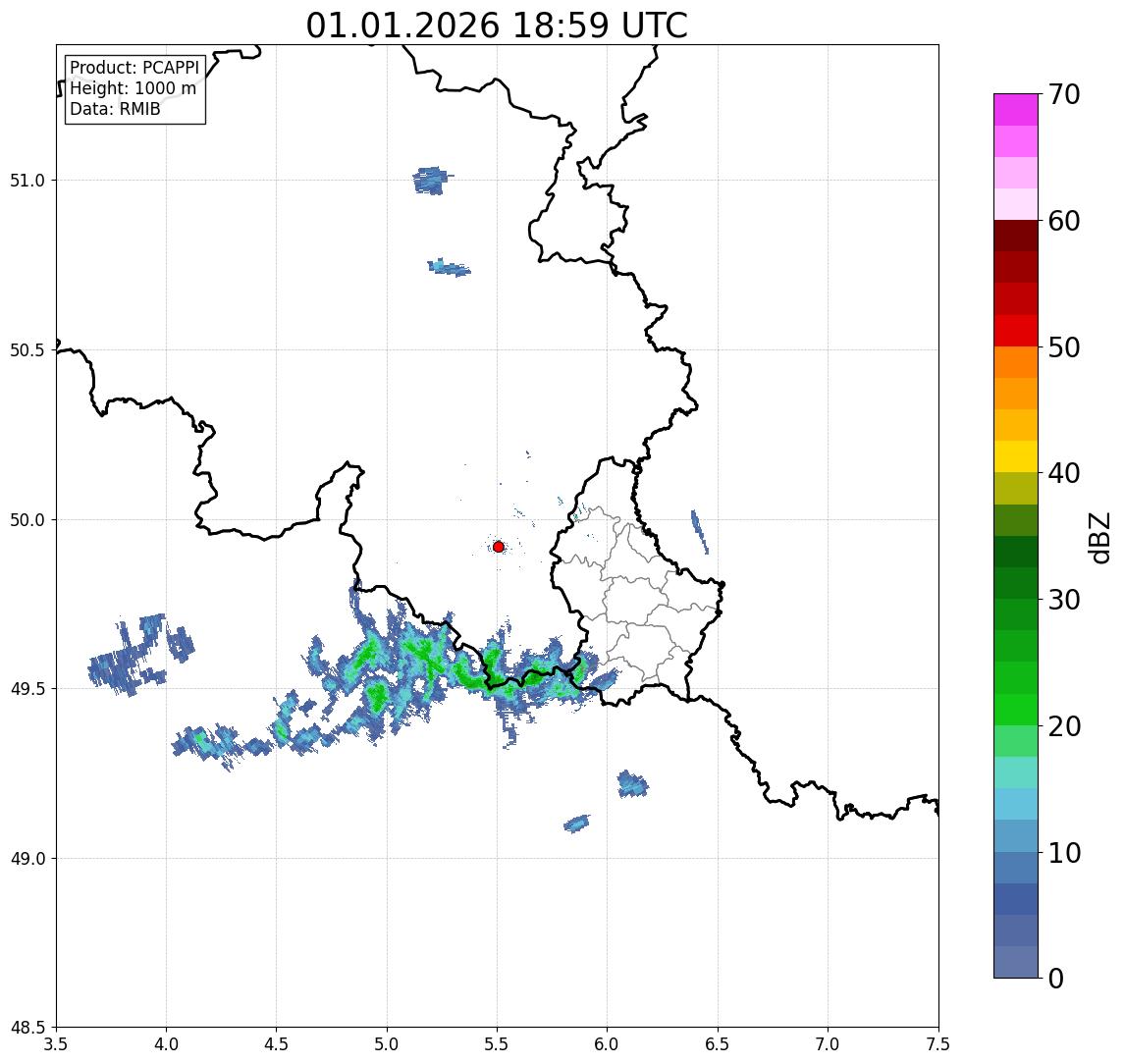Click the 'Data: RMIB' legend line
Screen dimensions: 1124x1064
115,109
